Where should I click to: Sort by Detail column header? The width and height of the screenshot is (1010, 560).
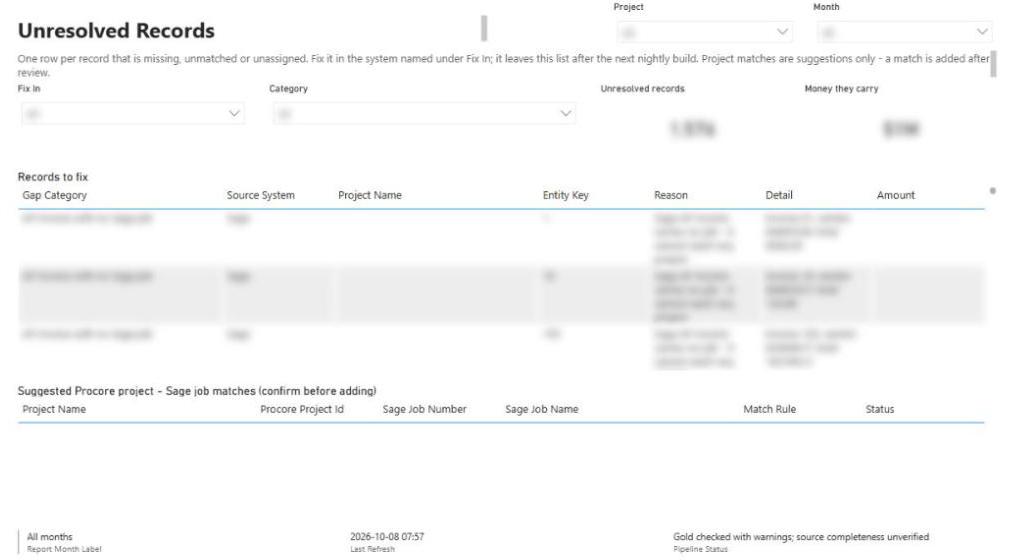(x=779, y=195)
